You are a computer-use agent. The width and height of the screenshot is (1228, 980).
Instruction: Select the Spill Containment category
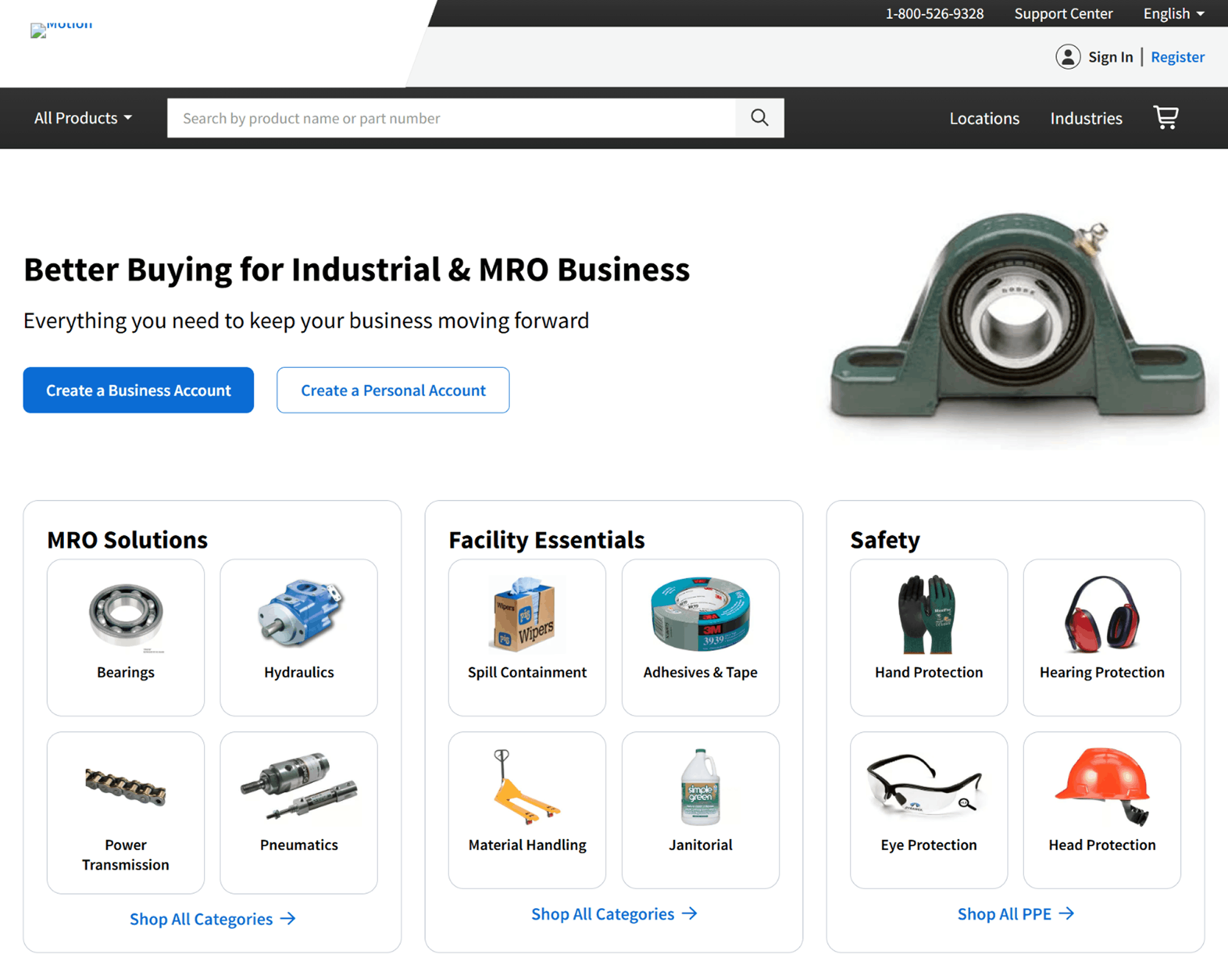(526, 638)
